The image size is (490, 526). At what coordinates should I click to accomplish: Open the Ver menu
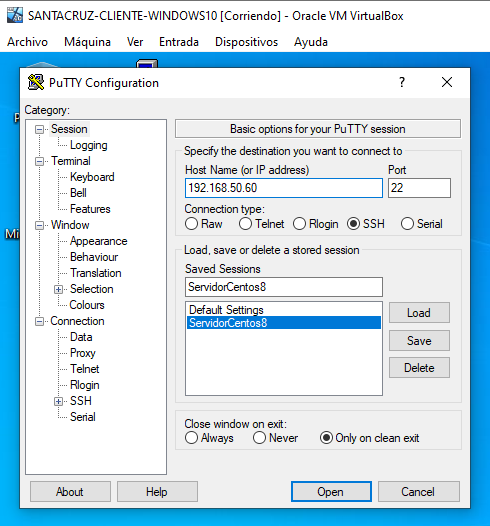click(135, 42)
